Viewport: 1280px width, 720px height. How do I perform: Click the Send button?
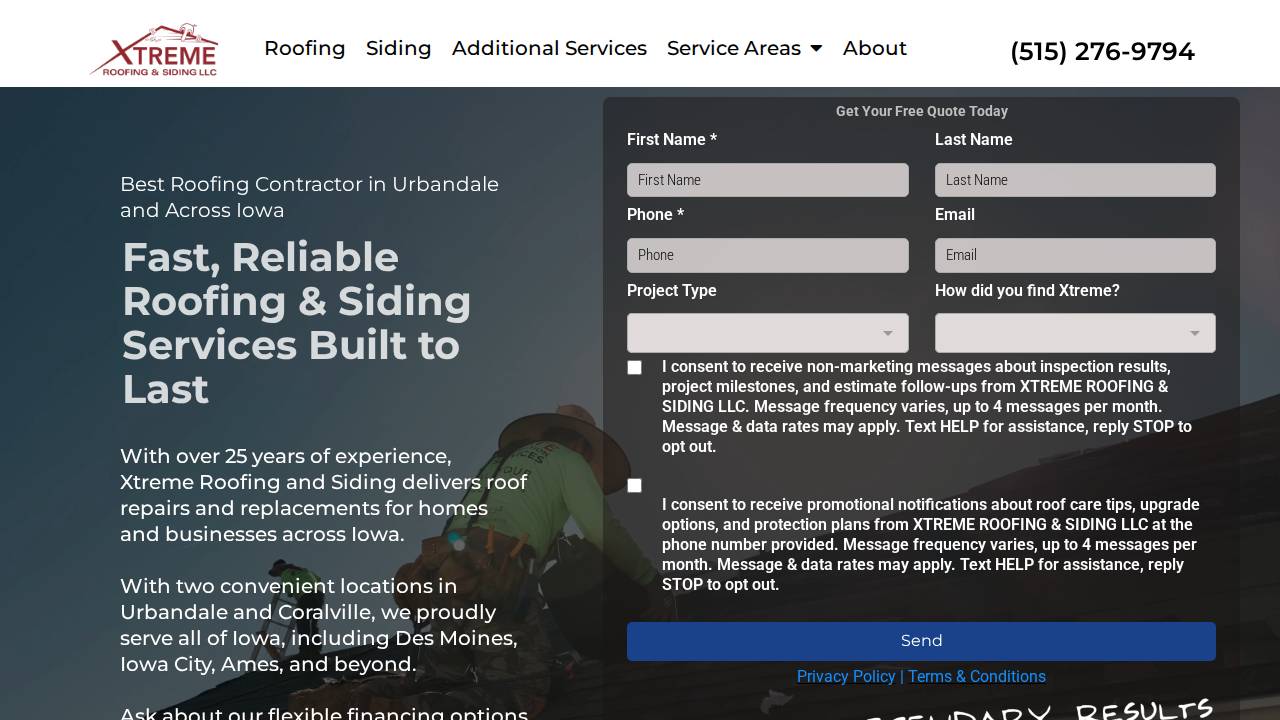click(921, 641)
